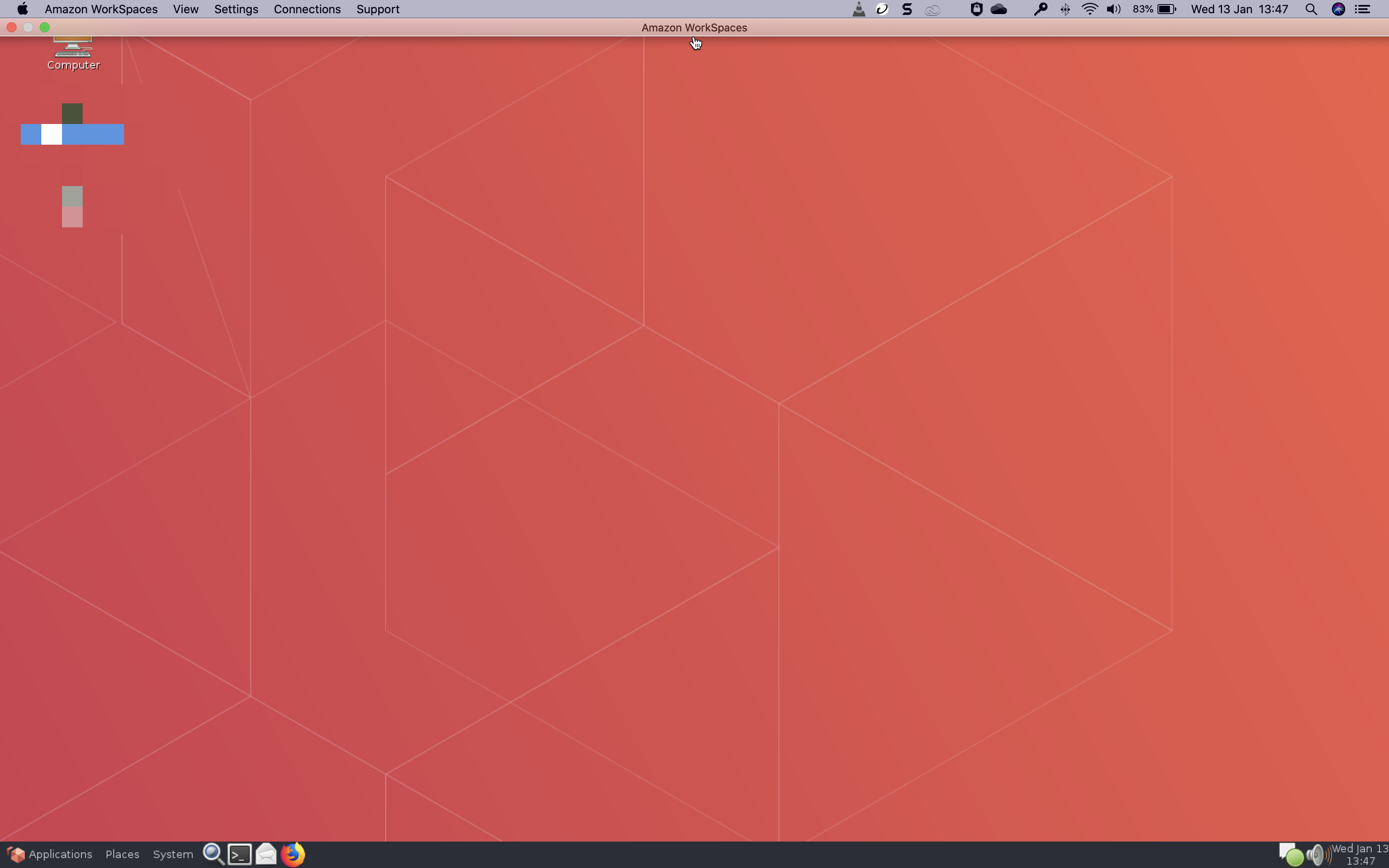Open the Amazon WorkSpaces app menu

pos(101,9)
